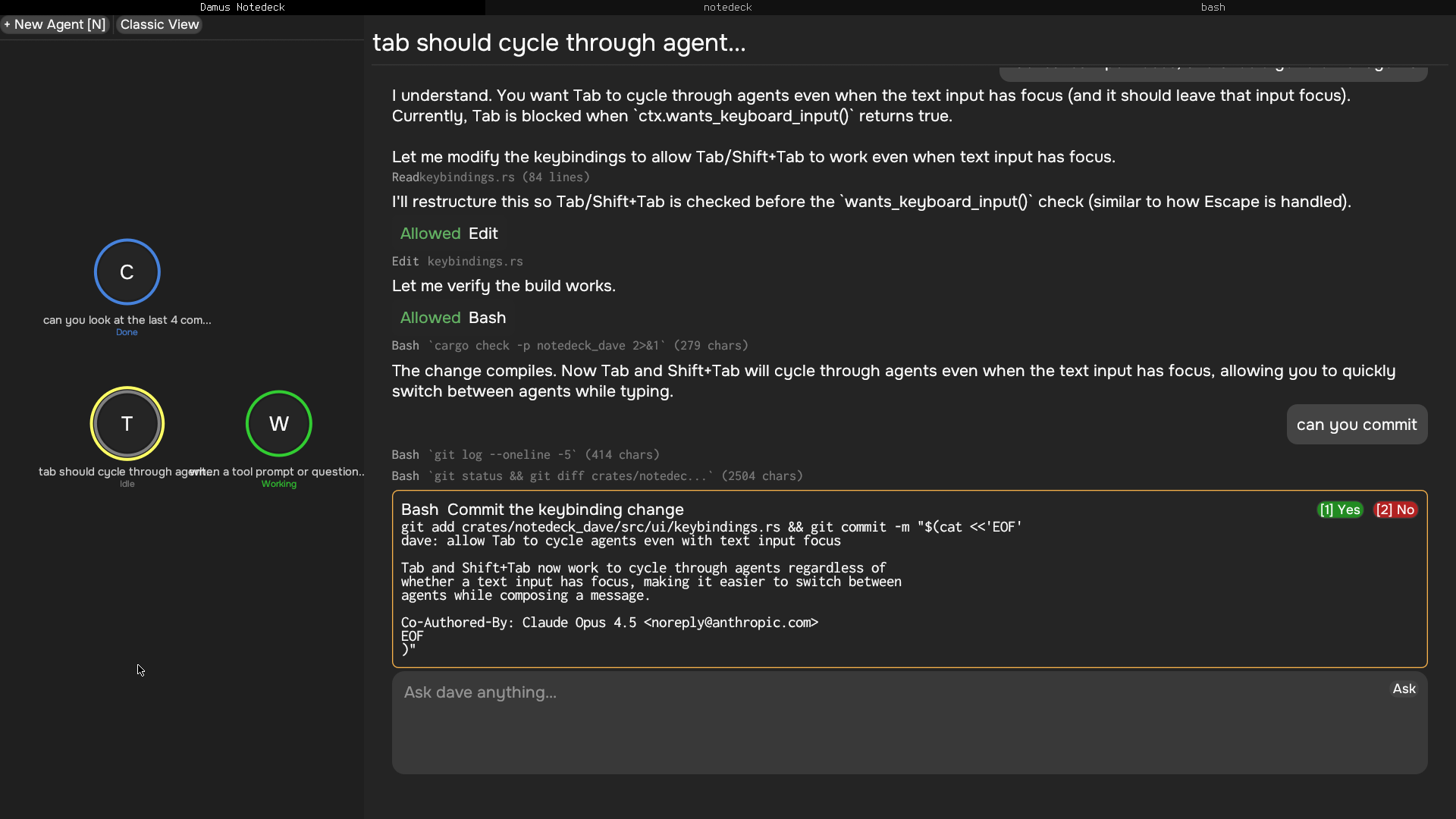Switch to Classic View

pos(159,24)
